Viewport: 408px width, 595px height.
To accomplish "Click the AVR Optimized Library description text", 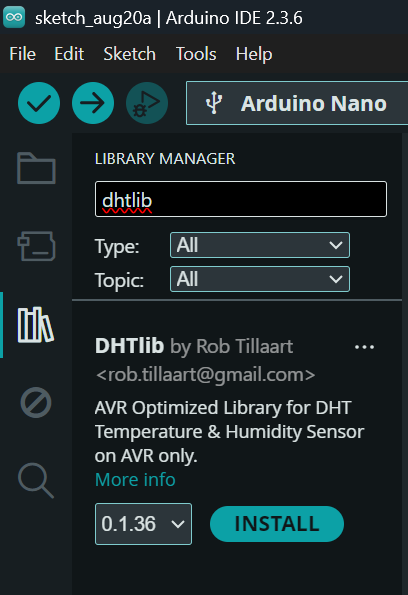I will point(229,432).
